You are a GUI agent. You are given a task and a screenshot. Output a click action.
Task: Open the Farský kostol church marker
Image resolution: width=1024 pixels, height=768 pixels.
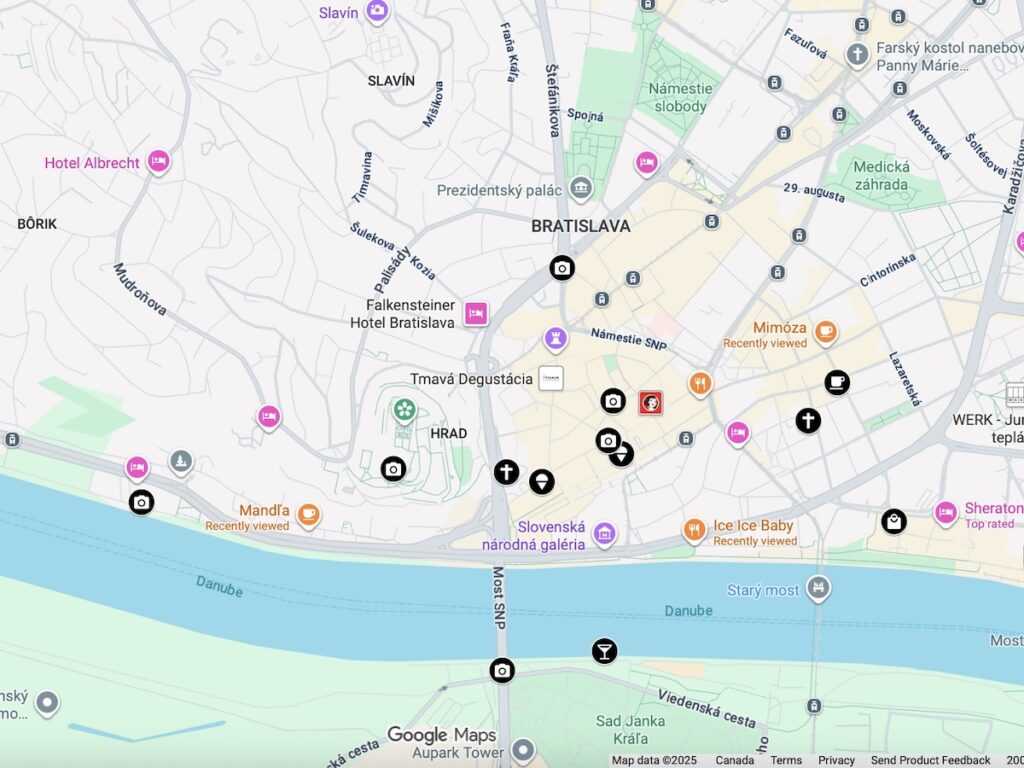click(857, 55)
